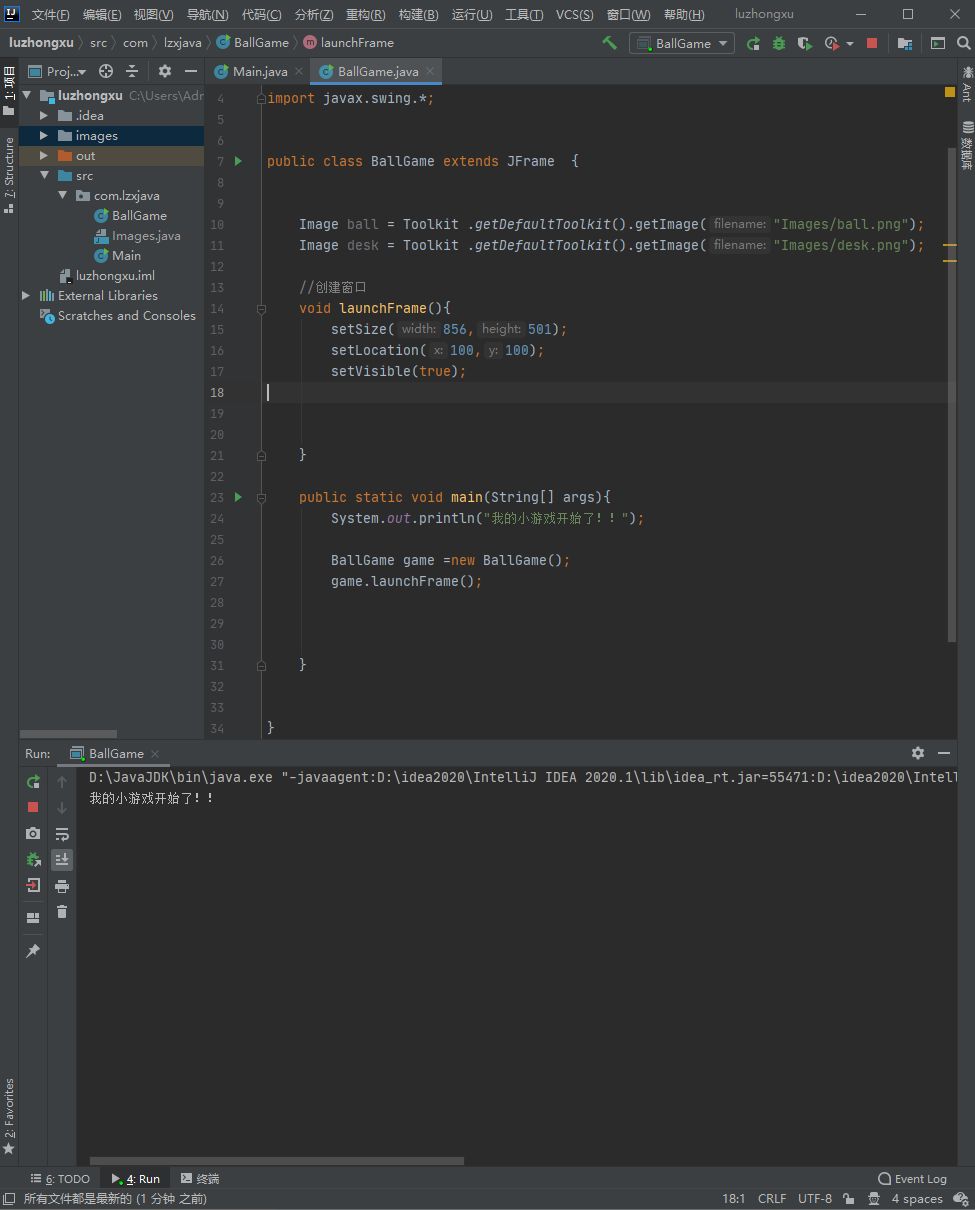Build the project with the hammer icon
This screenshot has height=1210, width=975.
coord(609,43)
